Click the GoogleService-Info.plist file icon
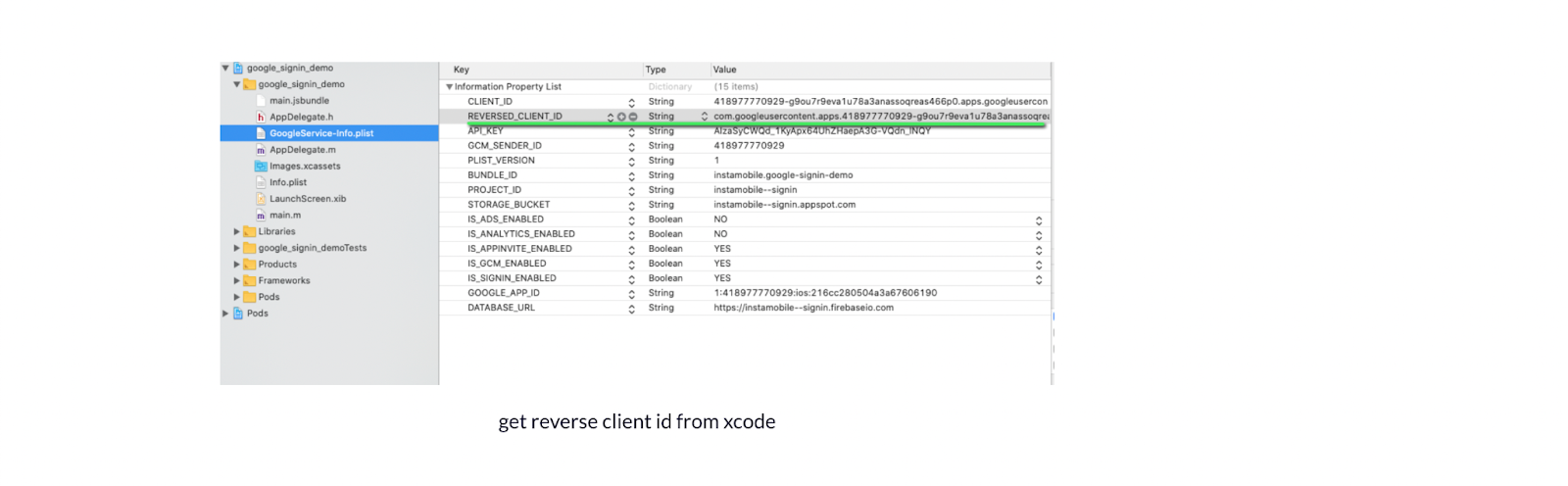The width and height of the screenshot is (1568, 486). click(261, 133)
